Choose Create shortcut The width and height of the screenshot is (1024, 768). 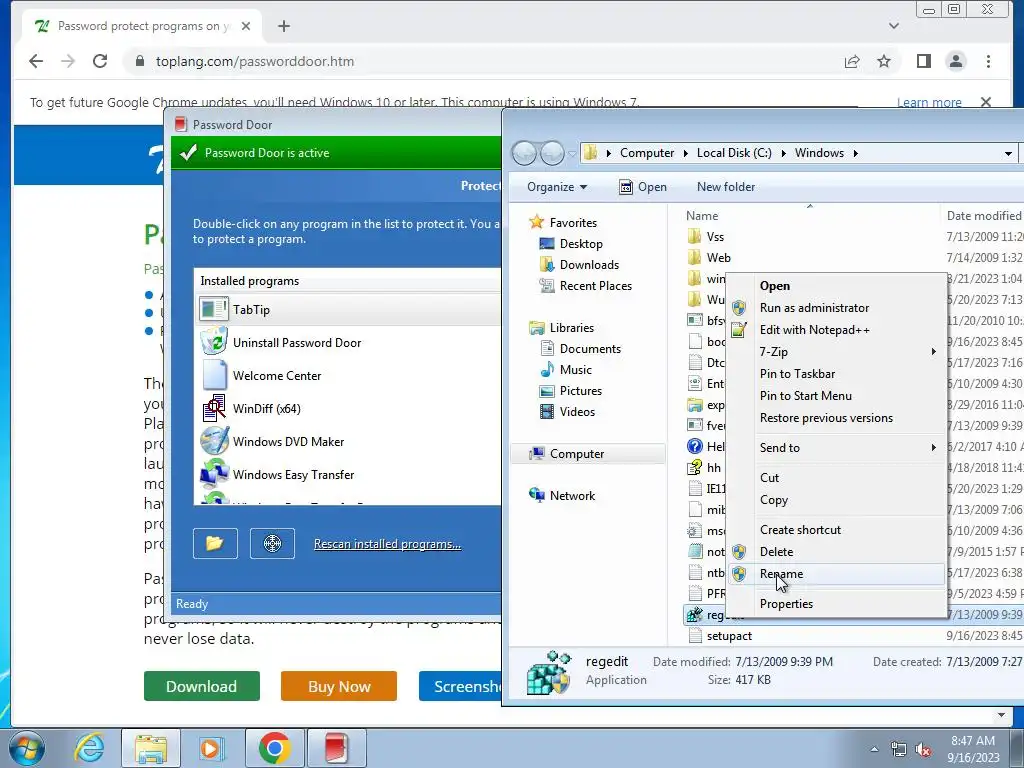[x=838, y=530]
